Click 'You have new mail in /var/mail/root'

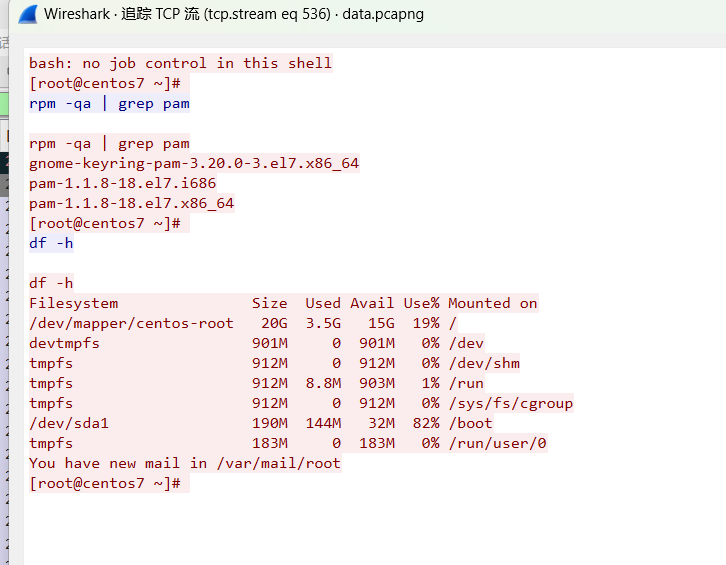(185, 463)
